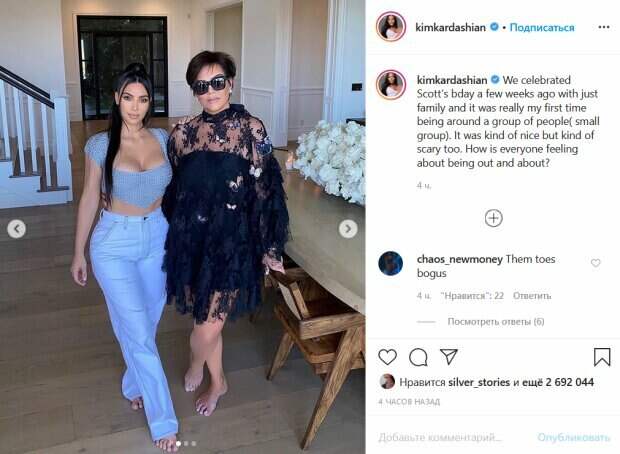This screenshot has width=620, height=454.
Task: Click Опубликовать to post comment
Action: 573,437
